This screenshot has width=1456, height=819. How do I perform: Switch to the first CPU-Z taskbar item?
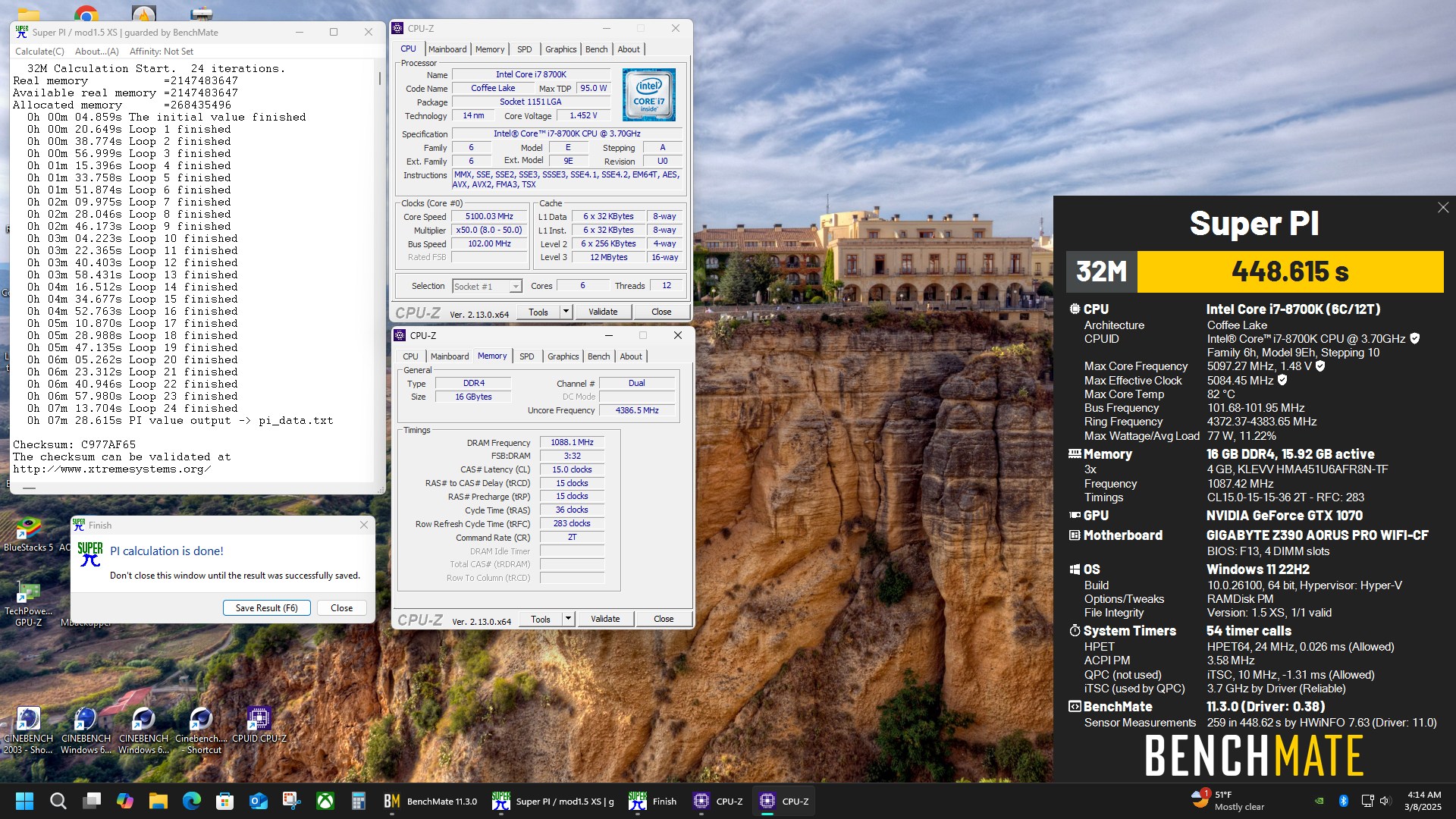(718, 801)
